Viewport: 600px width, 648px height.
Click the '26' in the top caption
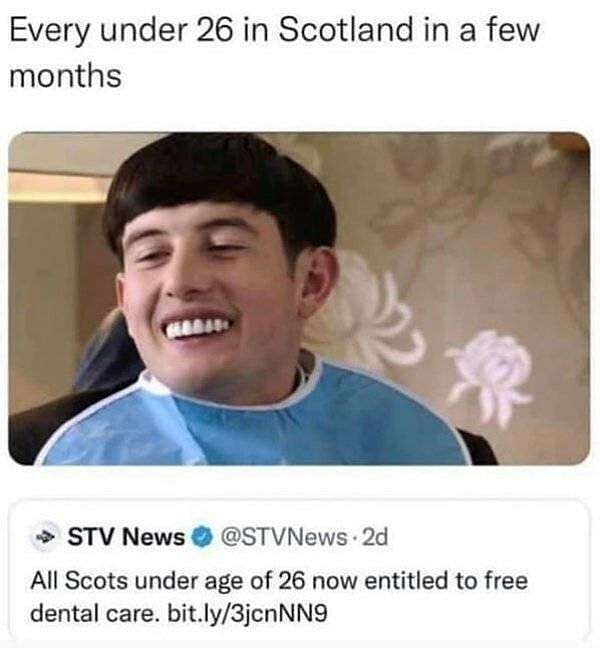click(214, 31)
